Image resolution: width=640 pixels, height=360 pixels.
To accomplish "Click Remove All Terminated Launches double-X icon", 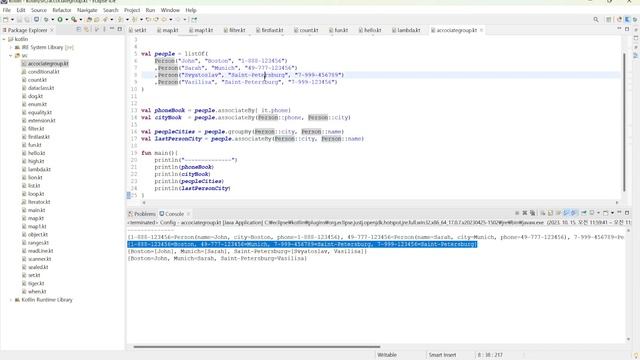I will pos(532,213).
